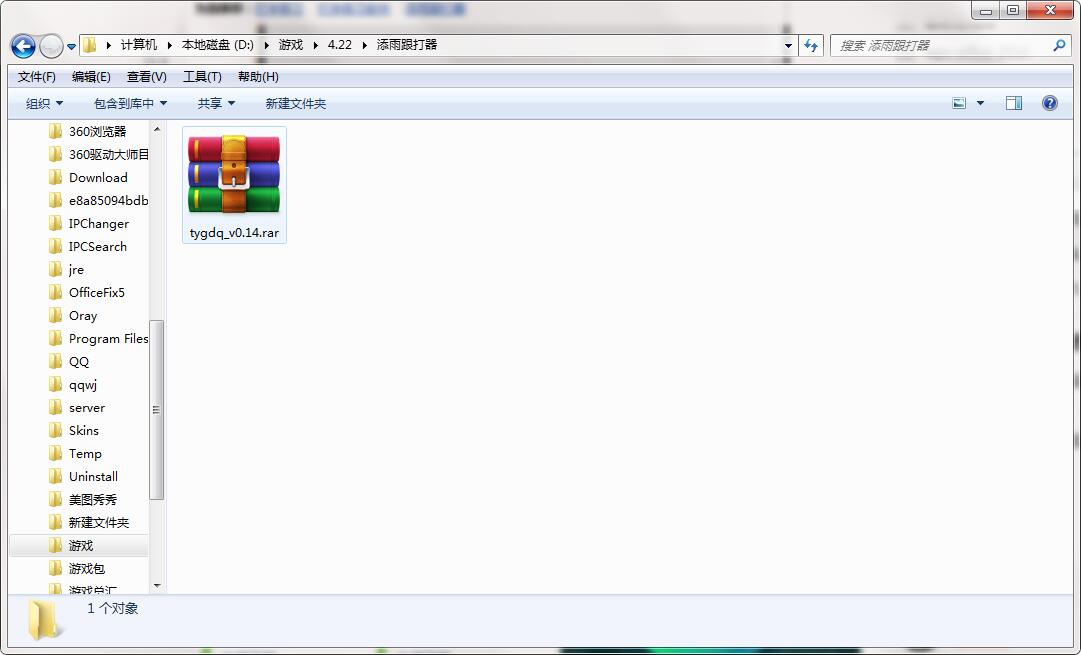Screen dimensions: 1081x655
Task: Select 计算机 in the address breadcrumb
Action: (139, 45)
